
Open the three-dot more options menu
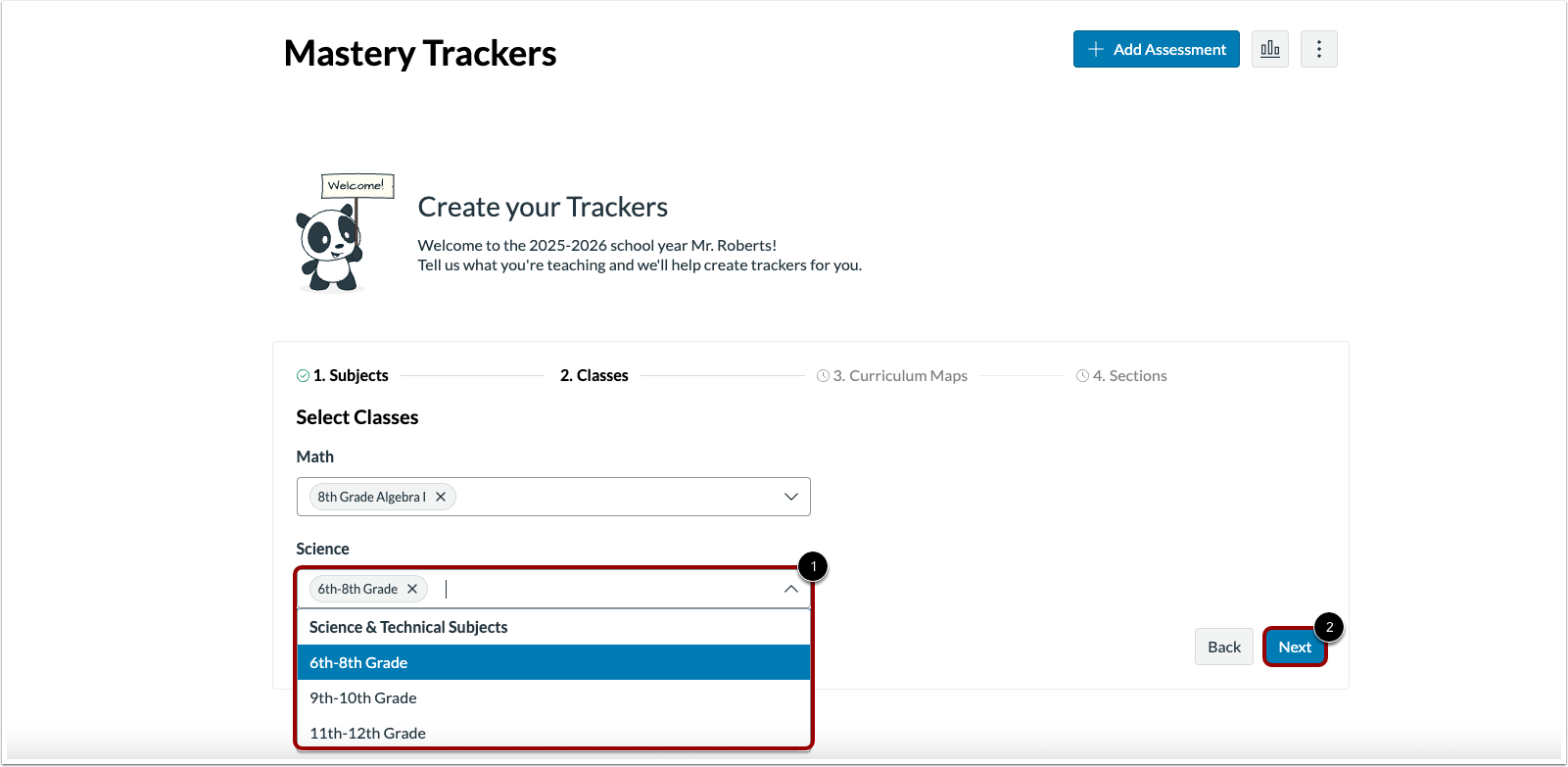1319,49
